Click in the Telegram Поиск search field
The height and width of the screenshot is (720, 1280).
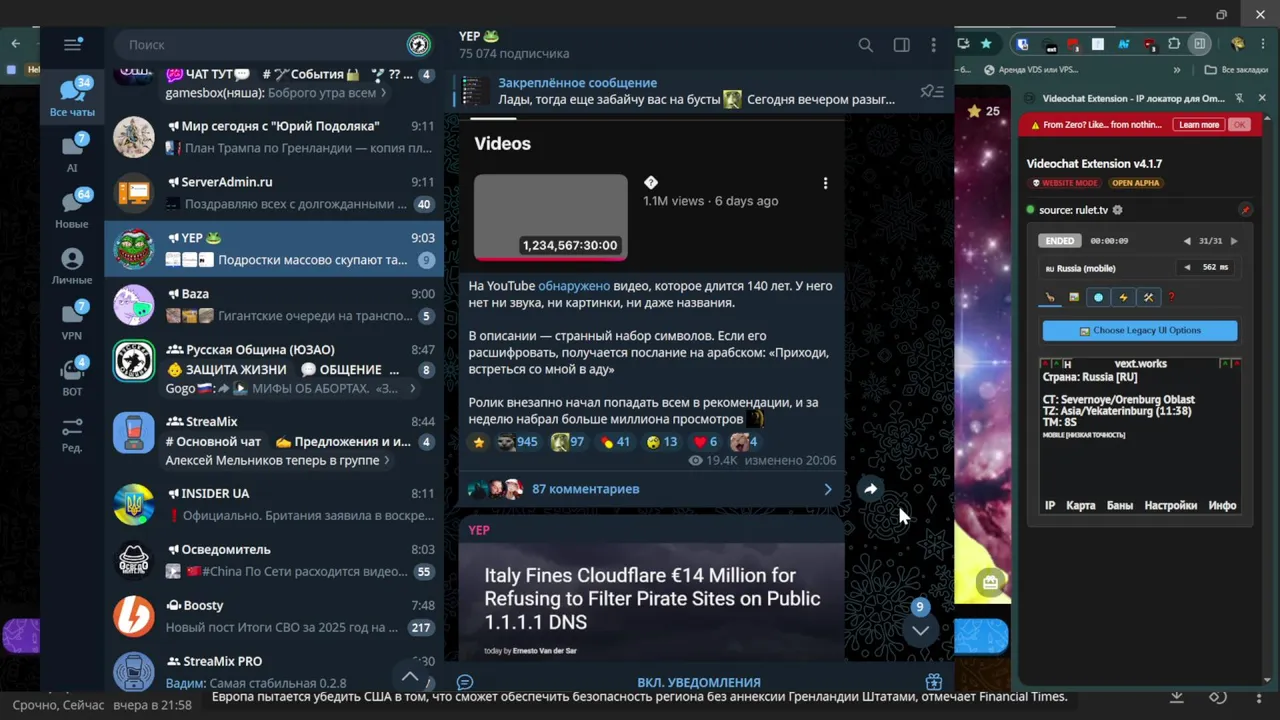click(265, 44)
